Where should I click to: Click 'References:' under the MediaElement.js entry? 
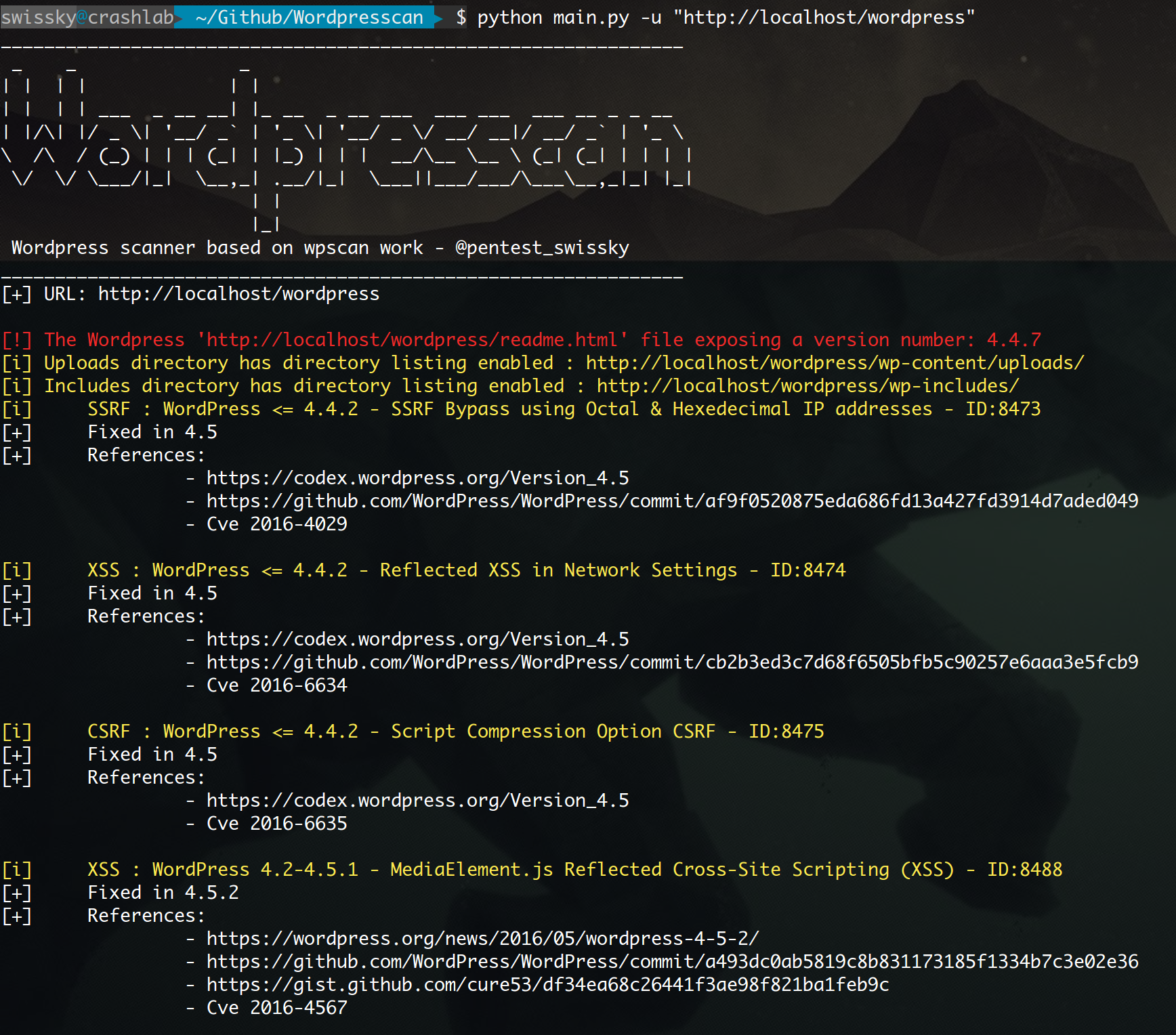pyautogui.click(x=146, y=916)
